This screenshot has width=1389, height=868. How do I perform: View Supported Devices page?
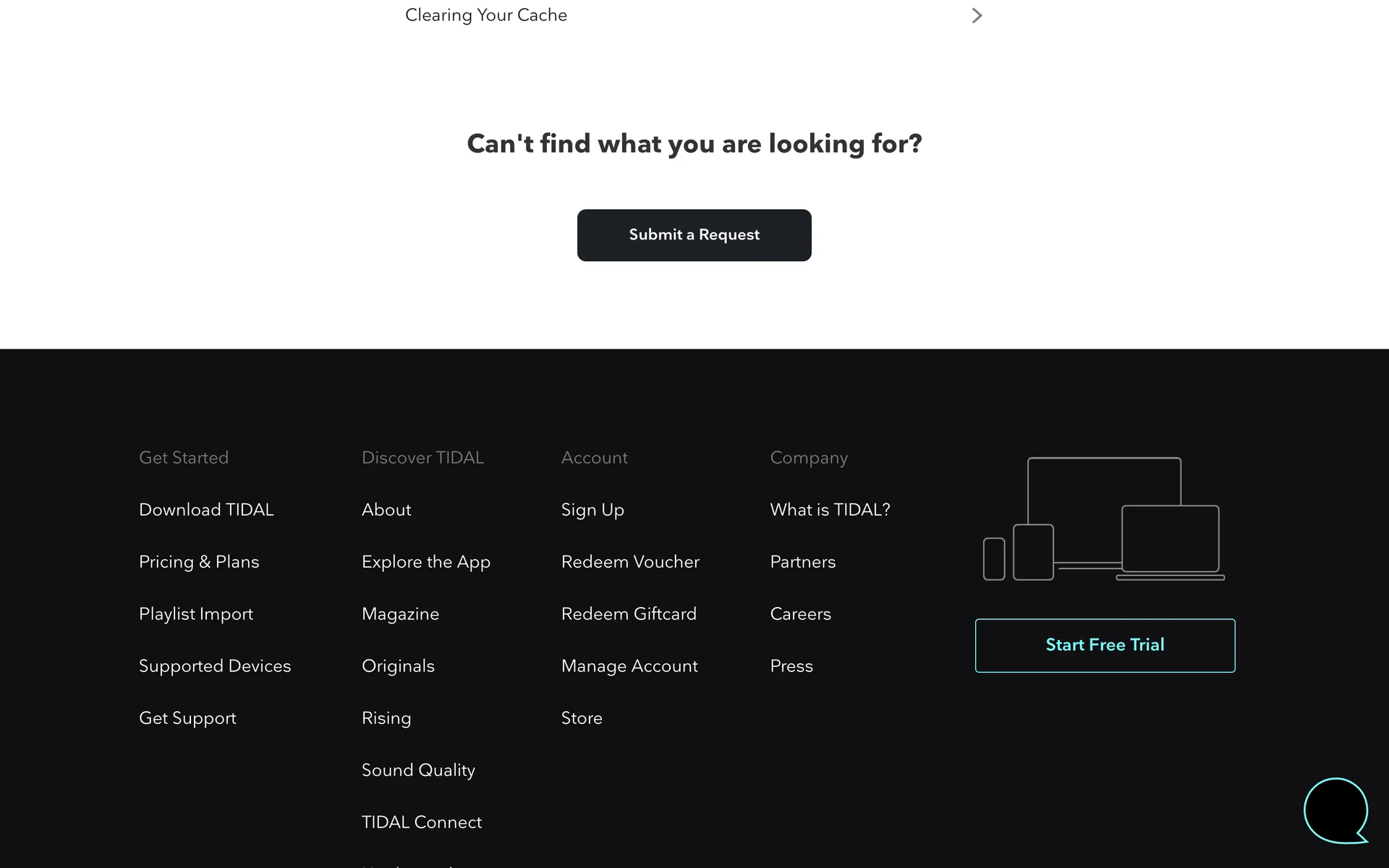[x=214, y=666]
